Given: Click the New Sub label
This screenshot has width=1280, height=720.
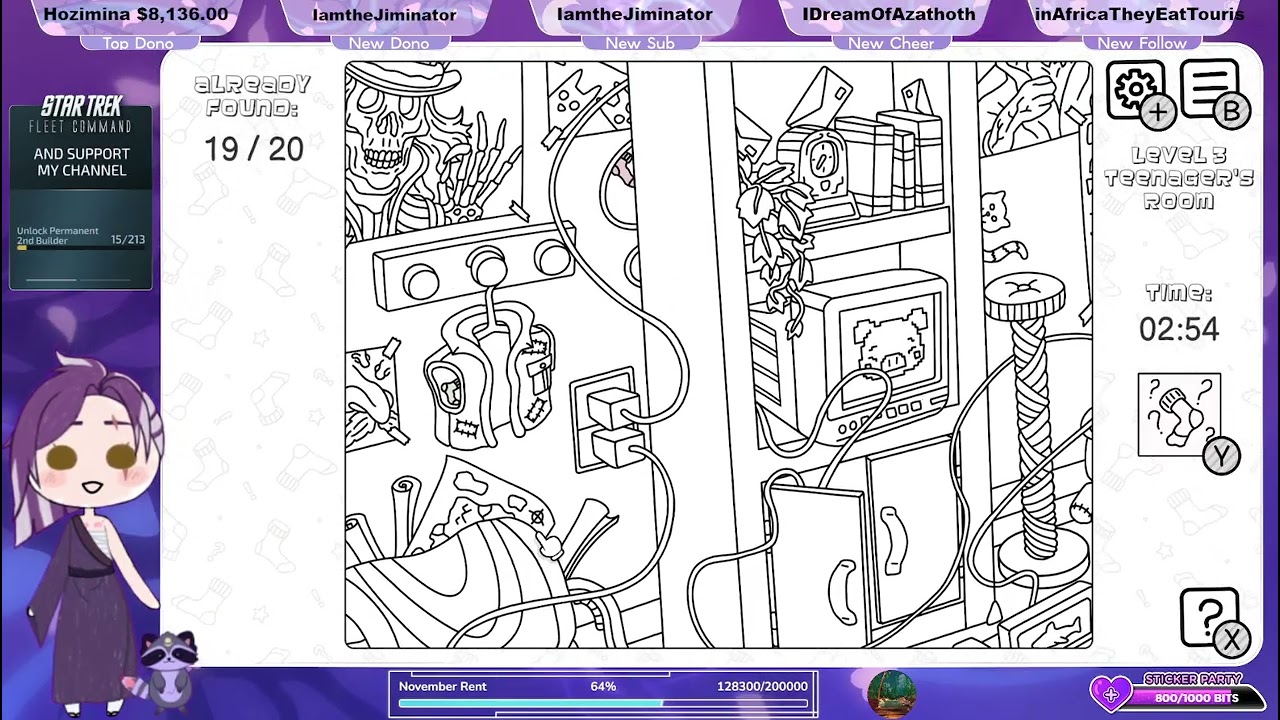Looking at the screenshot, I should tap(640, 43).
